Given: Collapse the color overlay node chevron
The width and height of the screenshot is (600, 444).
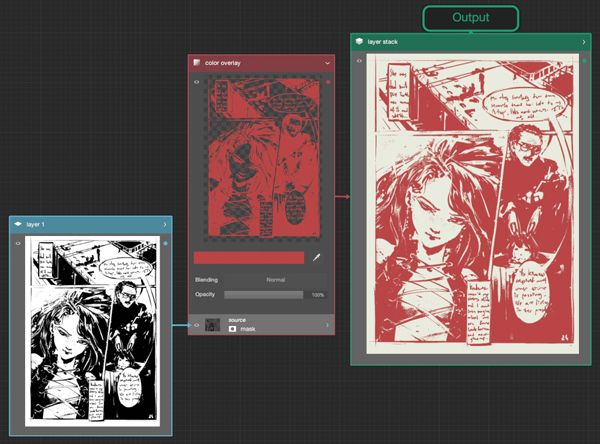Looking at the screenshot, I should pos(328,63).
